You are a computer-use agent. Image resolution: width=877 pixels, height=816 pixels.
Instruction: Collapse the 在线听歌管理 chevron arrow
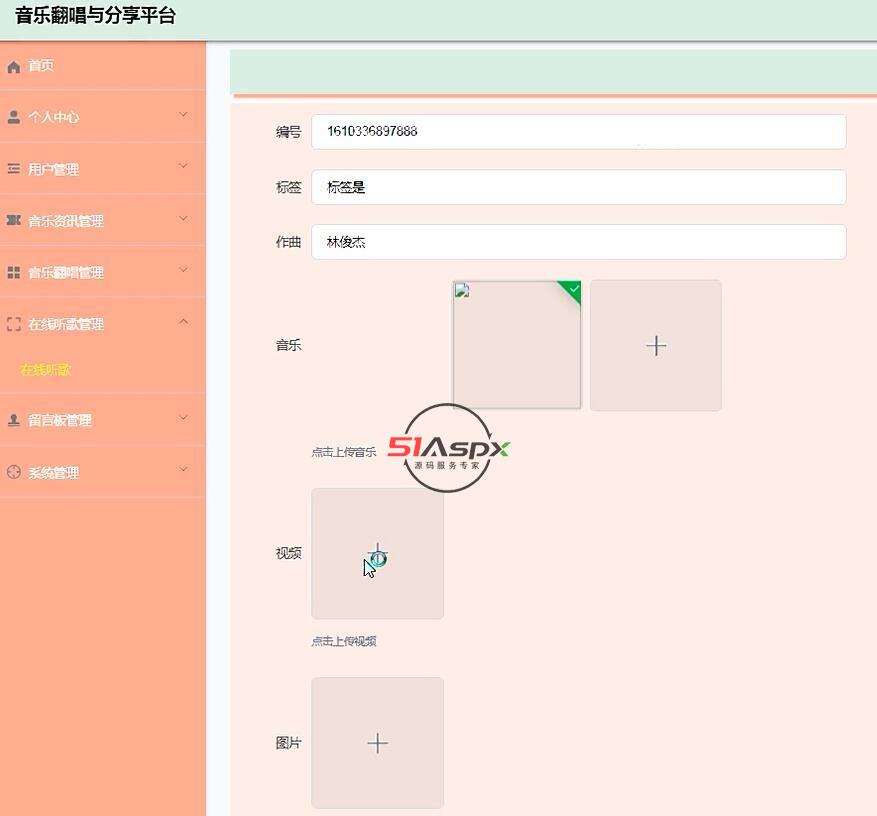pyautogui.click(x=183, y=321)
